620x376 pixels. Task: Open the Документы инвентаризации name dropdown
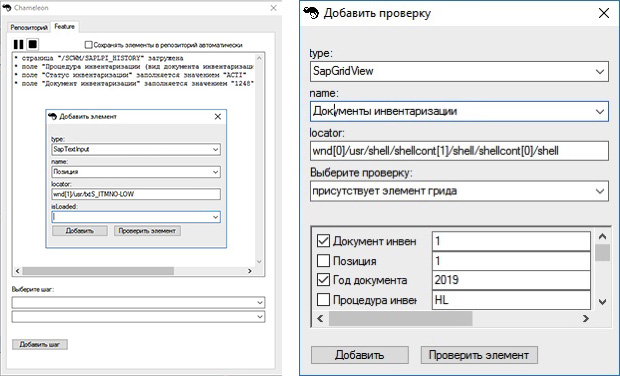coord(600,111)
